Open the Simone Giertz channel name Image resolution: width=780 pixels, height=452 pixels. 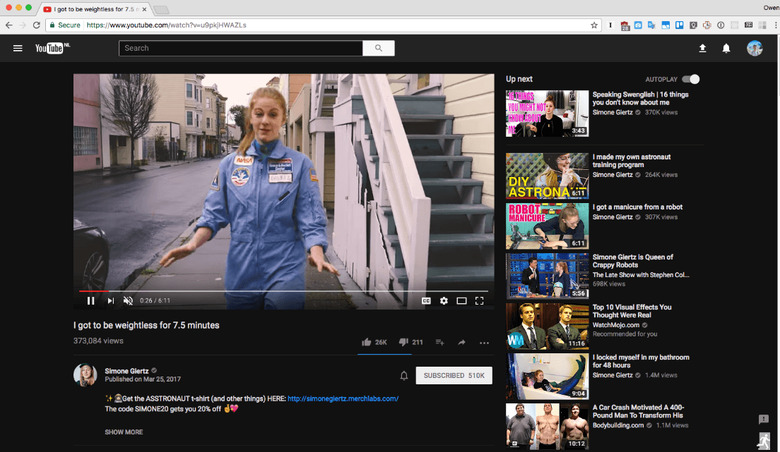(x=126, y=371)
